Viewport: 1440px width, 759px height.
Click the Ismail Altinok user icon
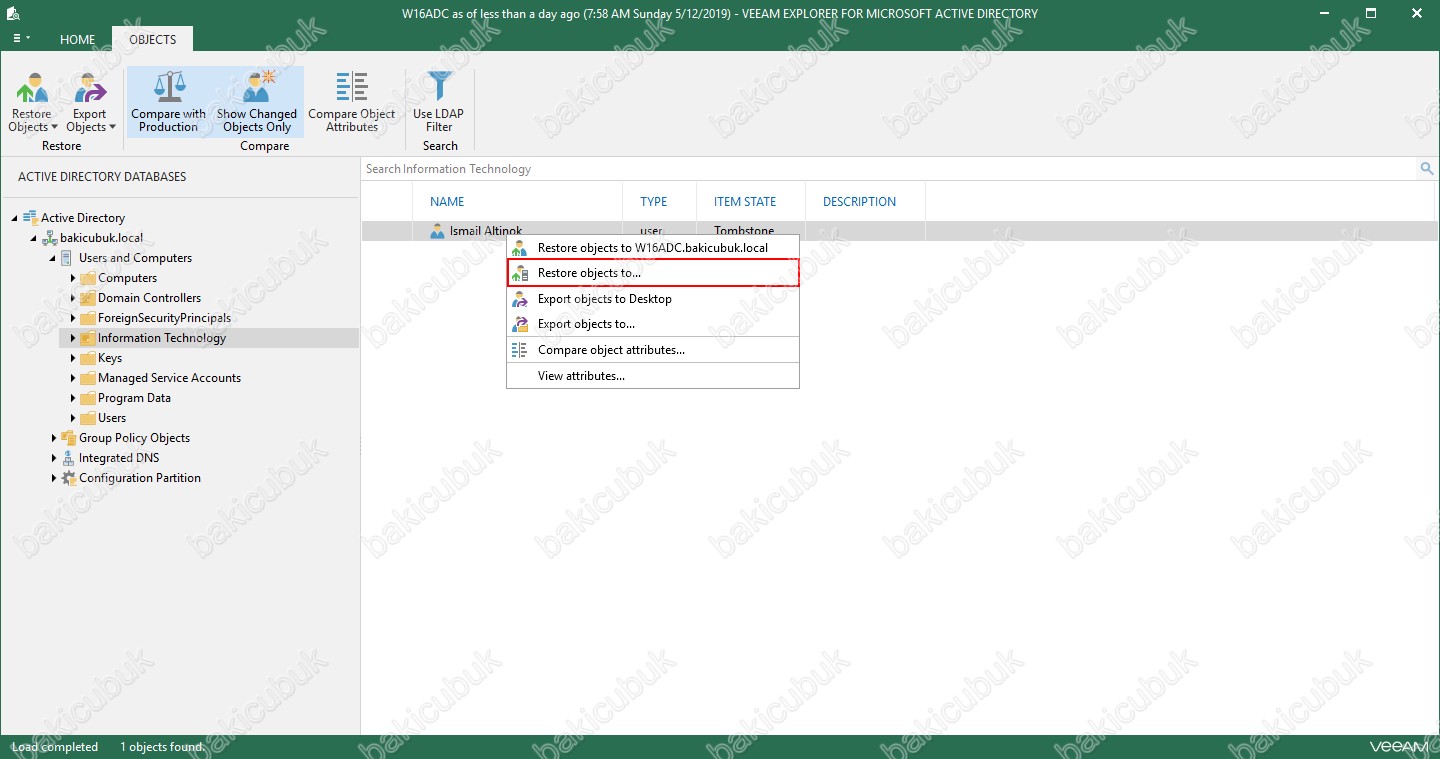click(x=437, y=231)
